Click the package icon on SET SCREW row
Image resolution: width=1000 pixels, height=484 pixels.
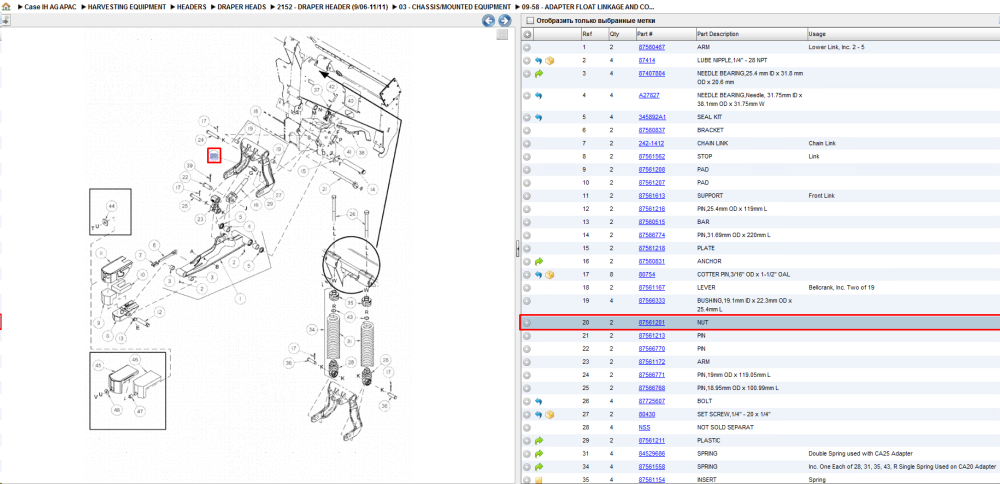pyautogui.click(x=550, y=414)
